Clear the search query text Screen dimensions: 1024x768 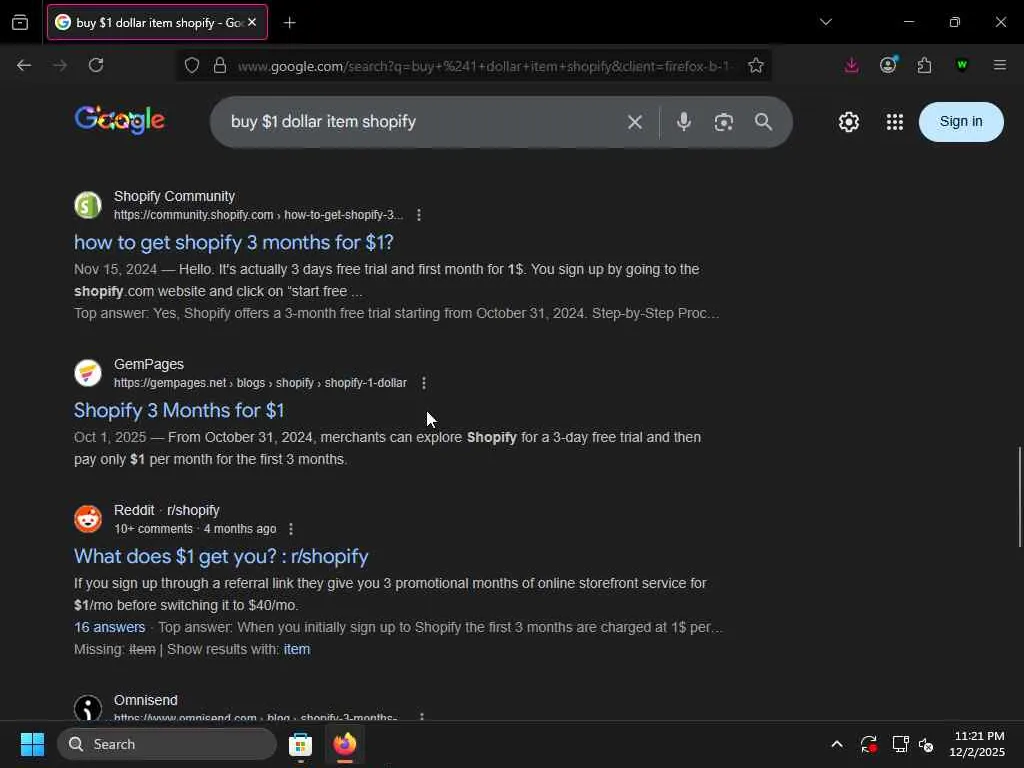point(634,122)
